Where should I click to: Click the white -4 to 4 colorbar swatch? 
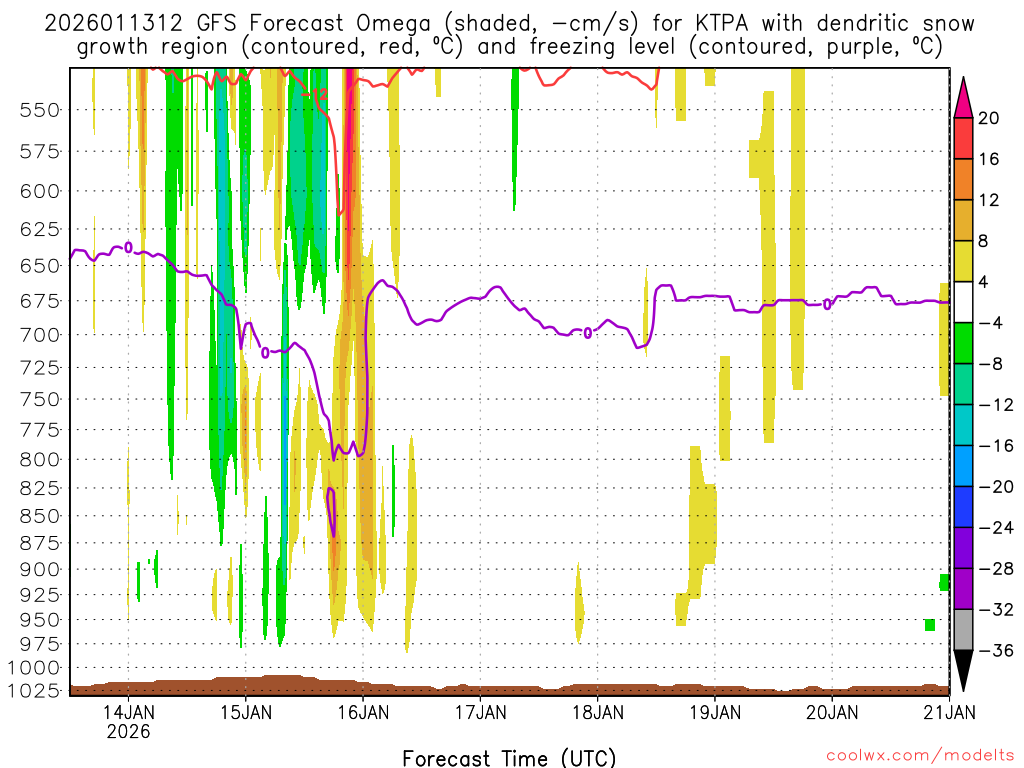963,302
